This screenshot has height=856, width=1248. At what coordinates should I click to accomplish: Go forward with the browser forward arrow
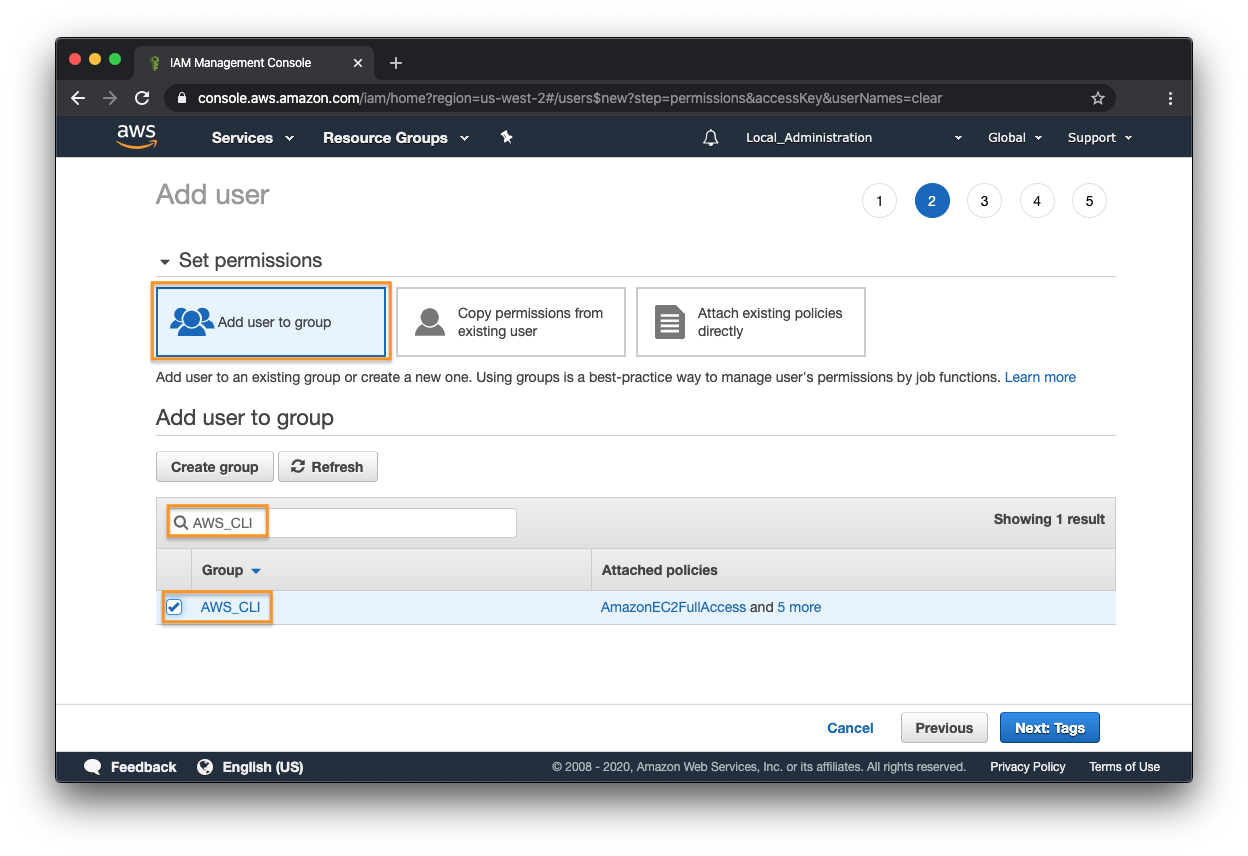click(x=110, y=98)
